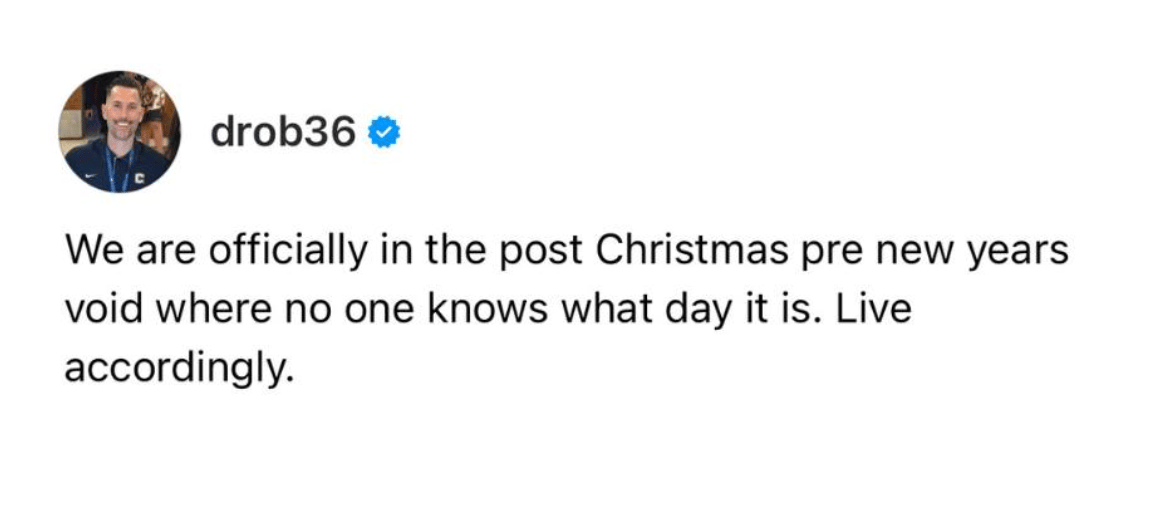Viewport: 1154px width, 530px height.
Task: Select the word "Christmas" in the post
Action: coord(690,252)
